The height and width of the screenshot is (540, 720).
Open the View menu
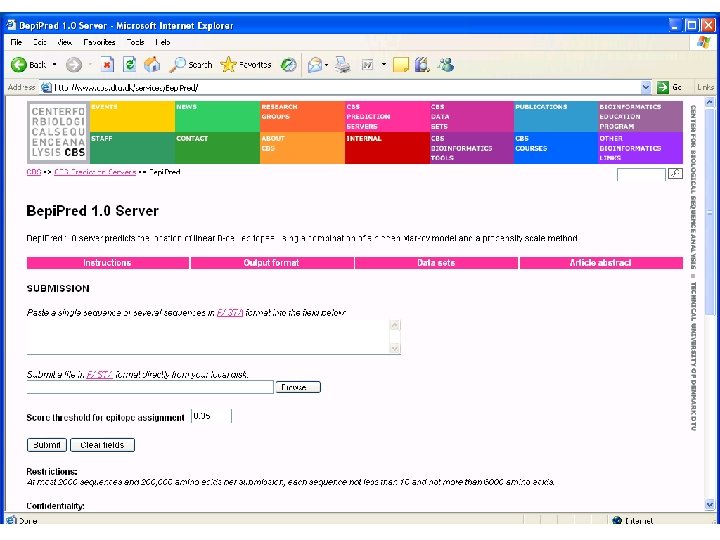[x=65, y=42]
